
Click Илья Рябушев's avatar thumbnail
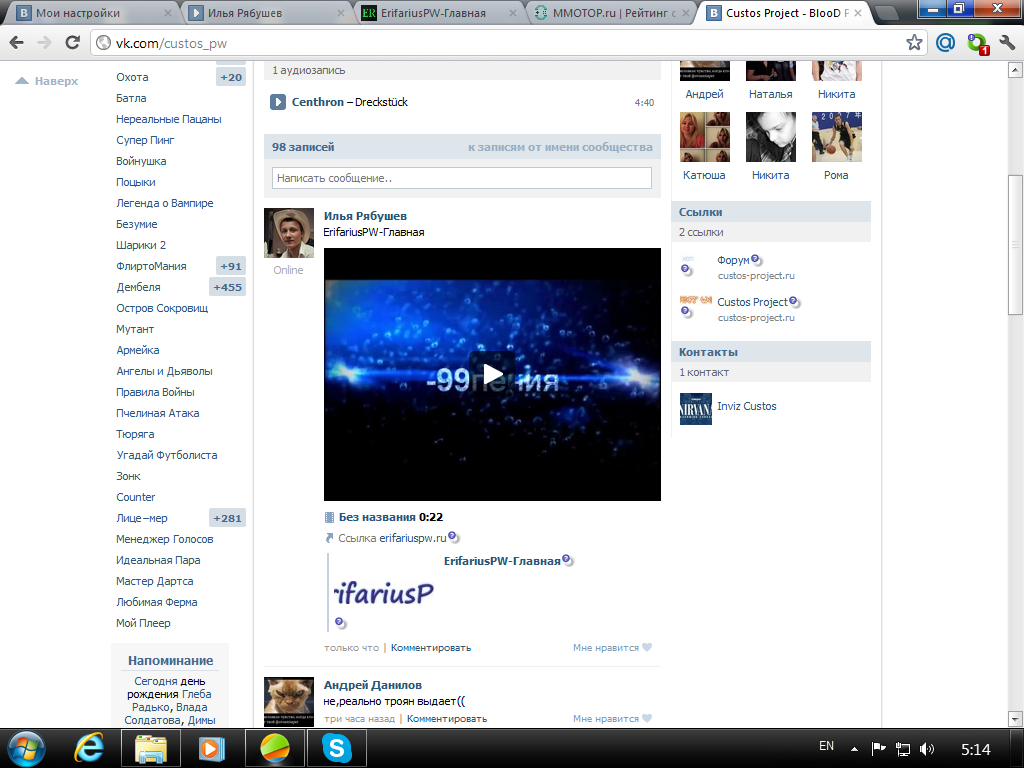(289, 233)
